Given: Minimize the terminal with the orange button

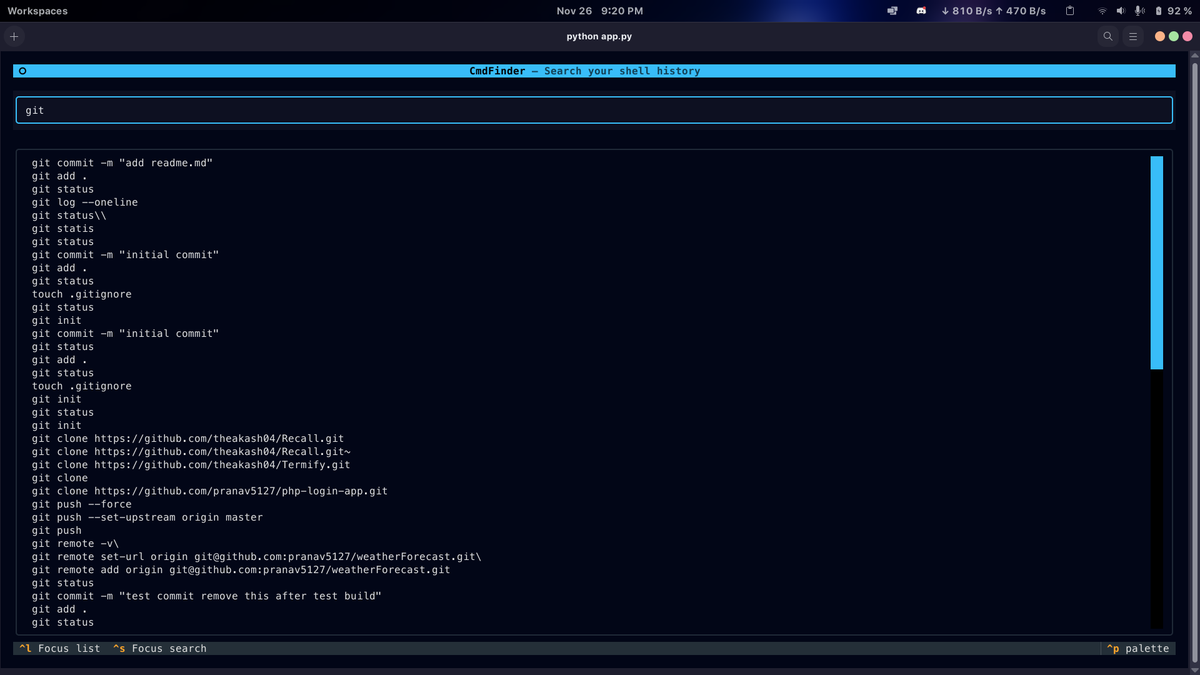Looking at the screenshot, I should [x=1160, y=36].
